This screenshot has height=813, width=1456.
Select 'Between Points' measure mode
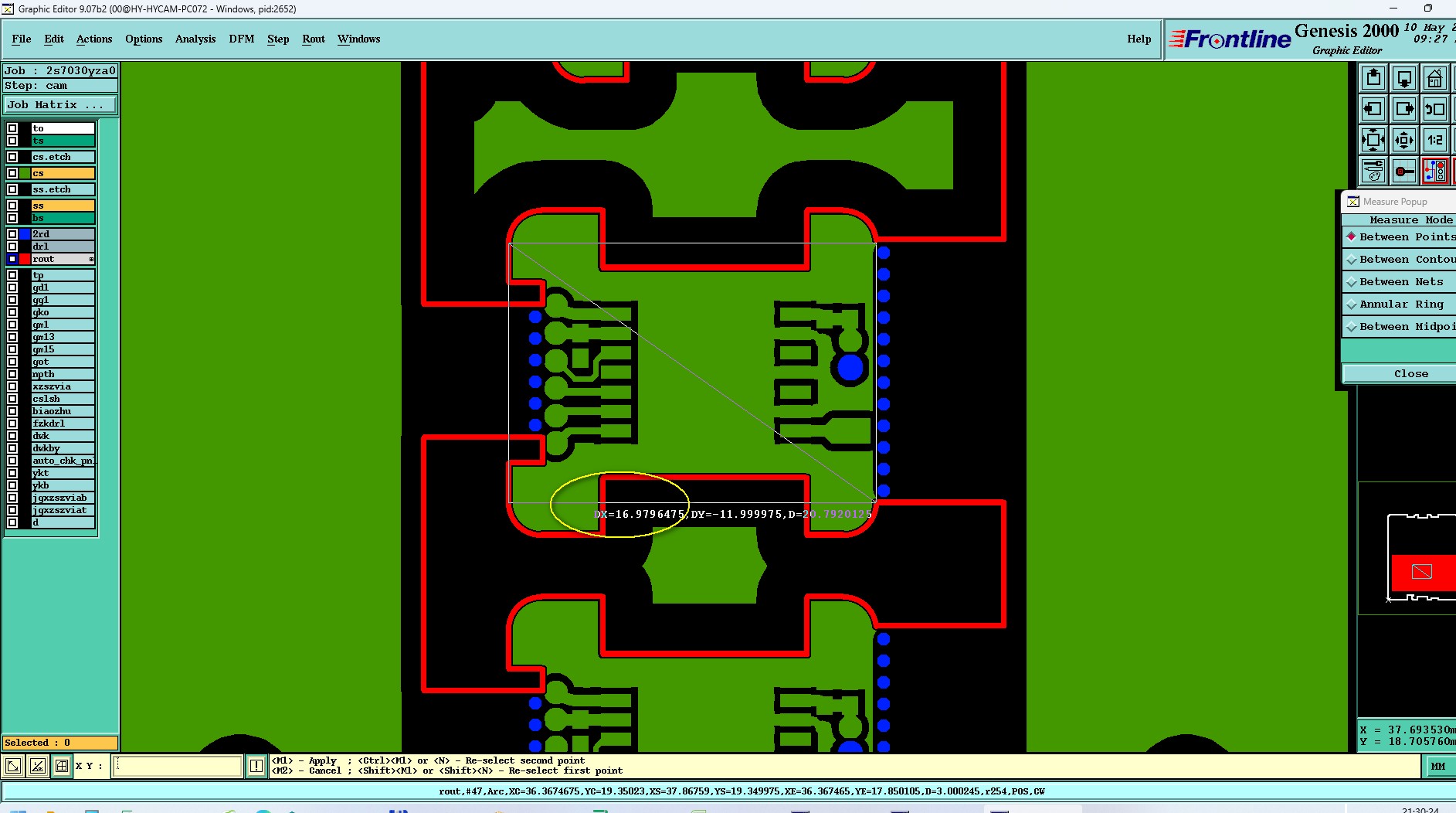[x=1399, y=236]
